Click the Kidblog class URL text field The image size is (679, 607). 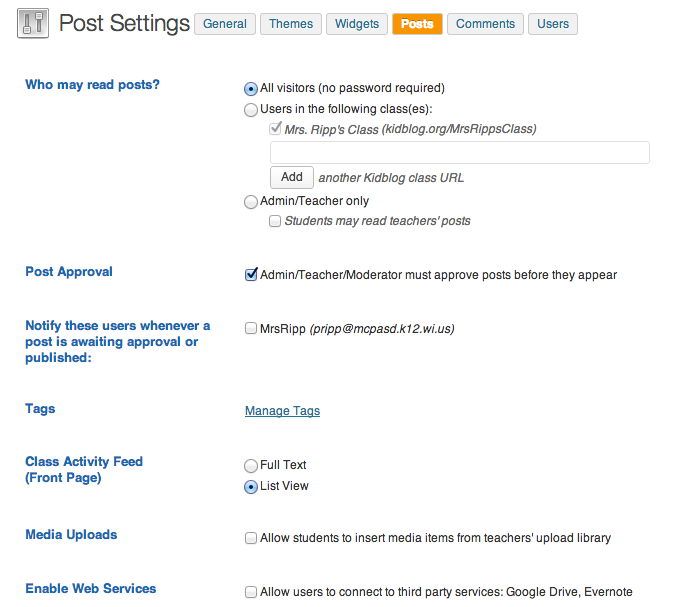[x=459, y=152]
